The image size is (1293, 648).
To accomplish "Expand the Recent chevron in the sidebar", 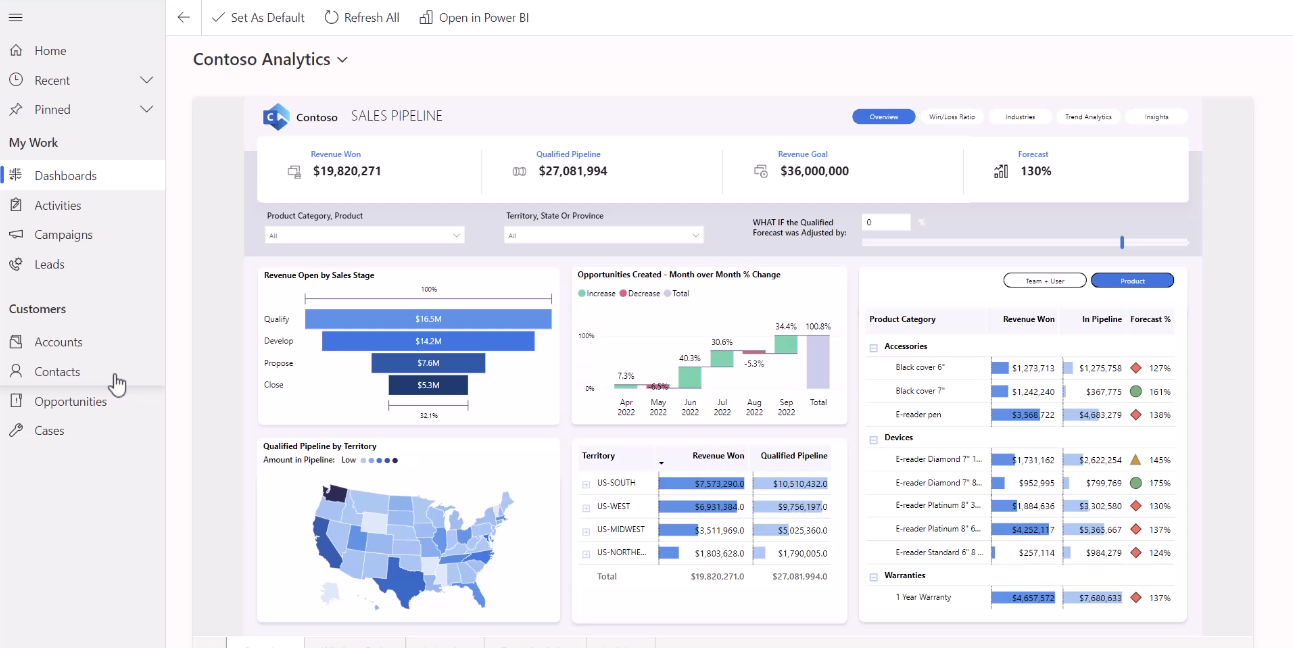I will tap(146, 80).
